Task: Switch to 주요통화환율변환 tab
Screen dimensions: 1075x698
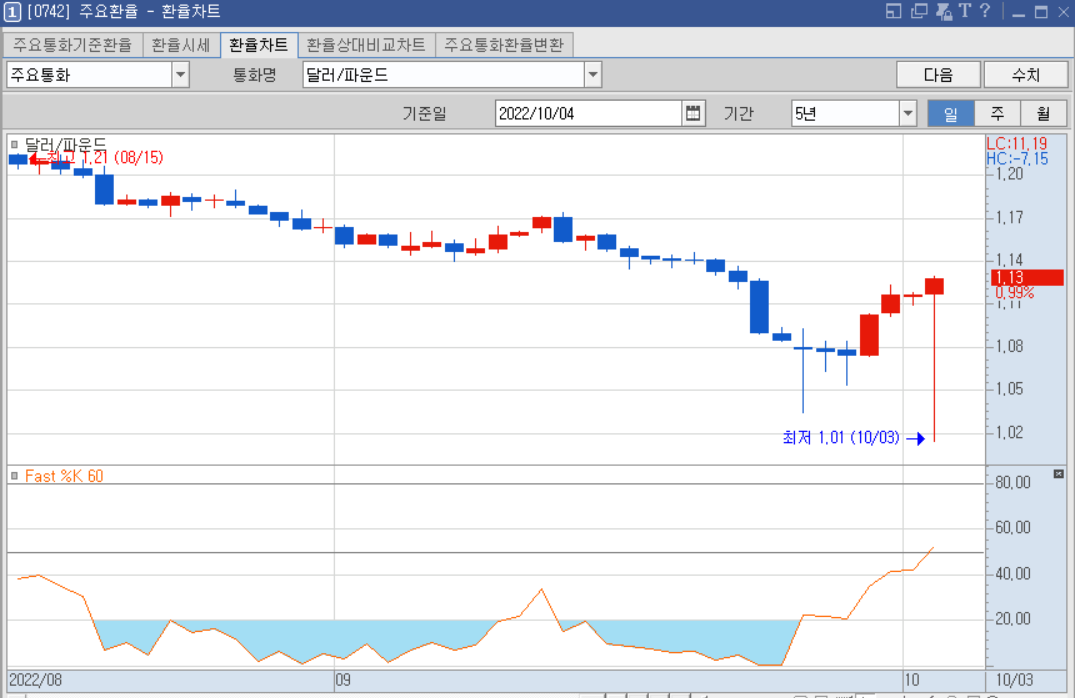Action: click(x=504, y=45)
